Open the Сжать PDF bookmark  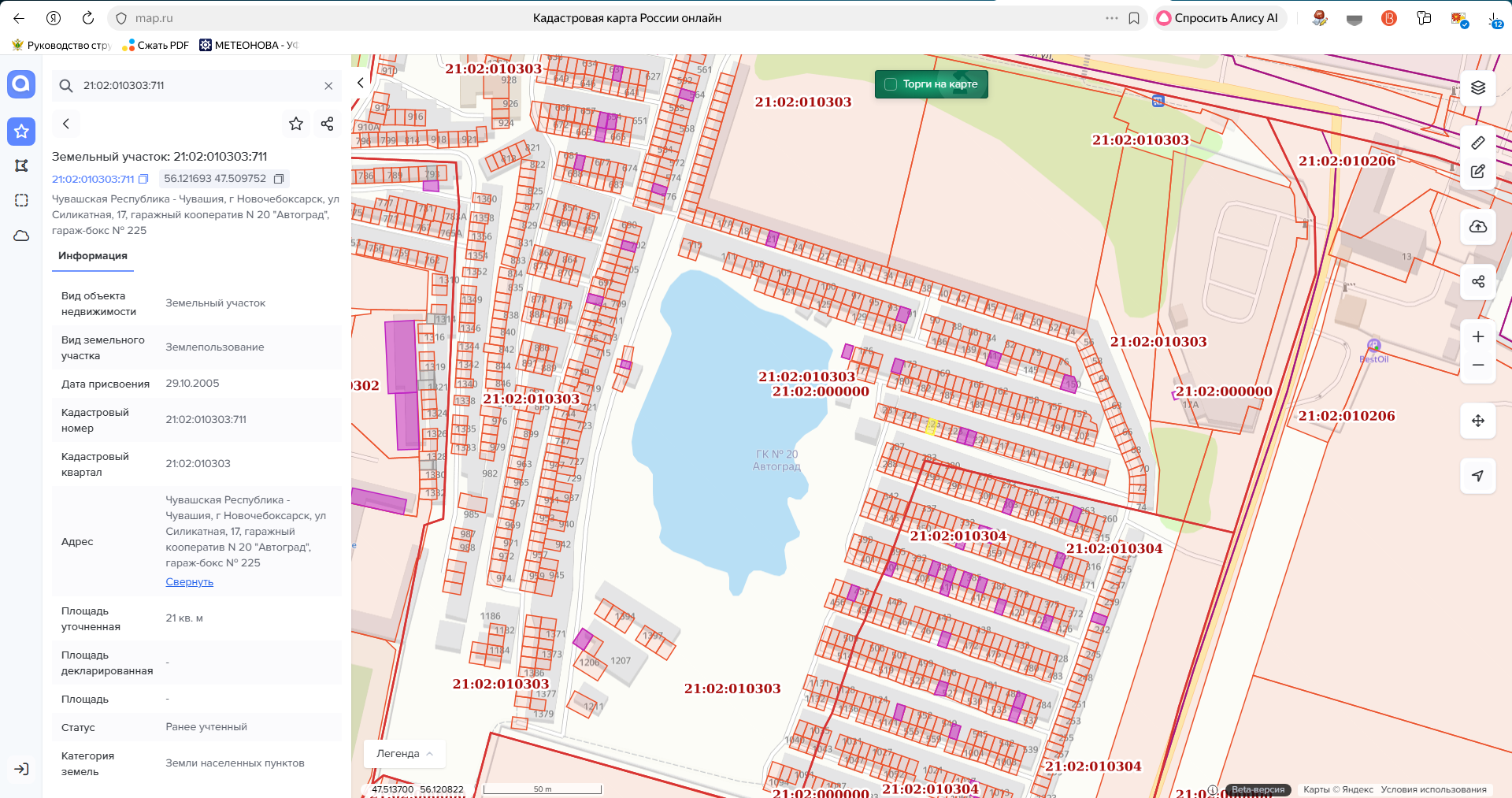click(156, 45)
